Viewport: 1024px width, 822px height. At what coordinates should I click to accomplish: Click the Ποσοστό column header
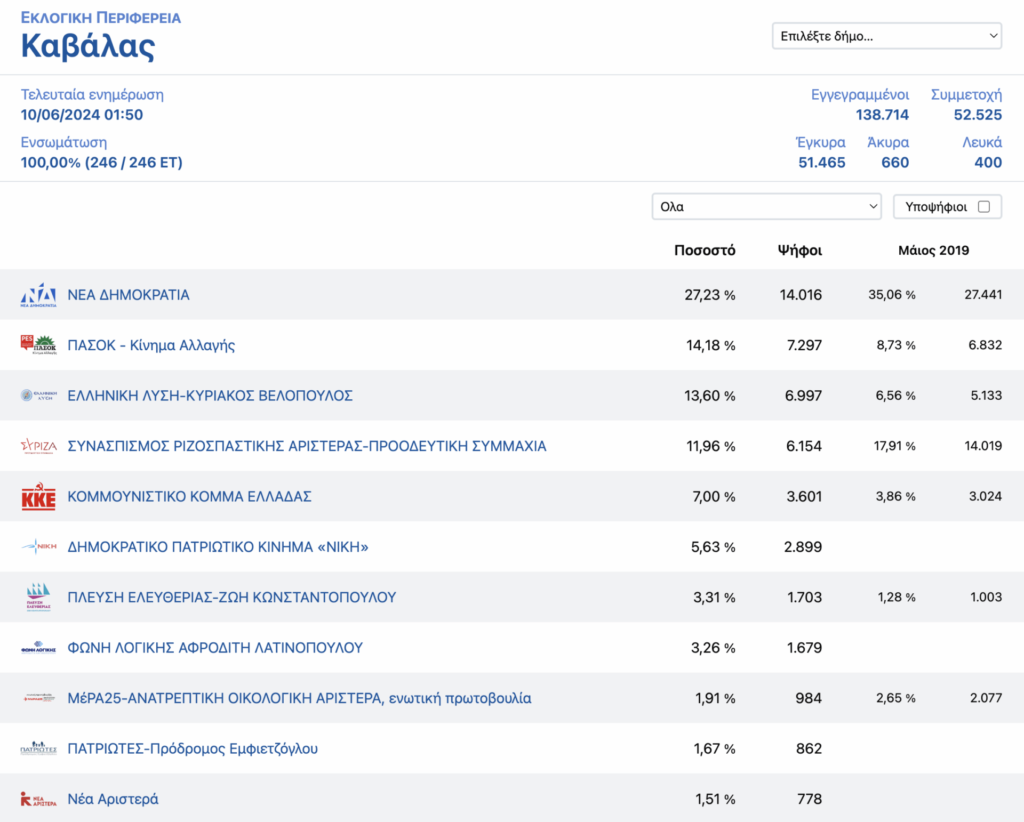[705, 250]
